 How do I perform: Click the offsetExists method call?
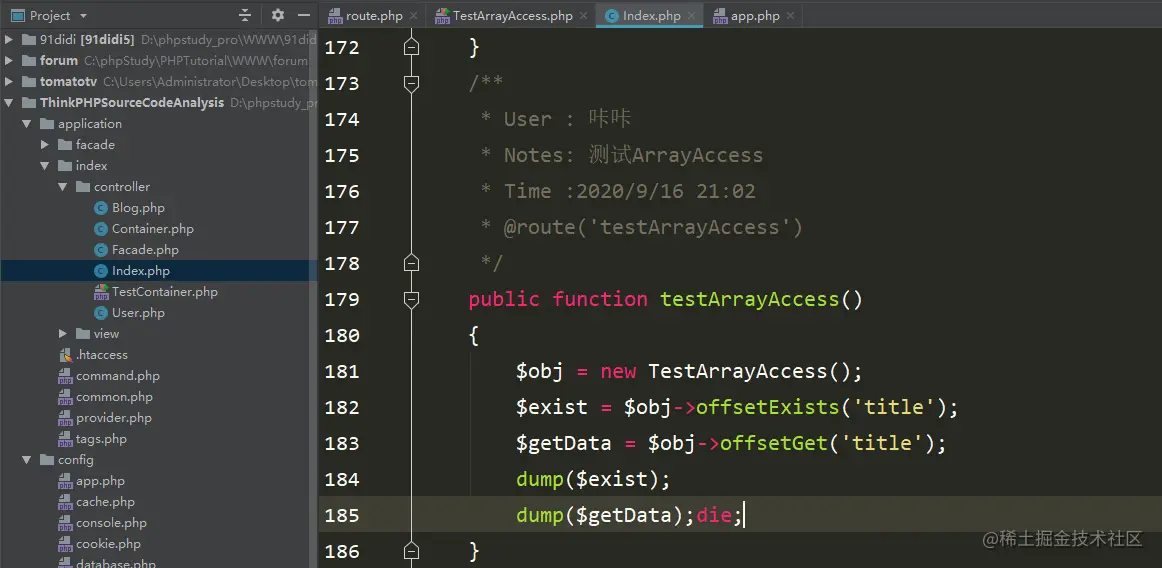pyautogui.click(x=767, y=408)
